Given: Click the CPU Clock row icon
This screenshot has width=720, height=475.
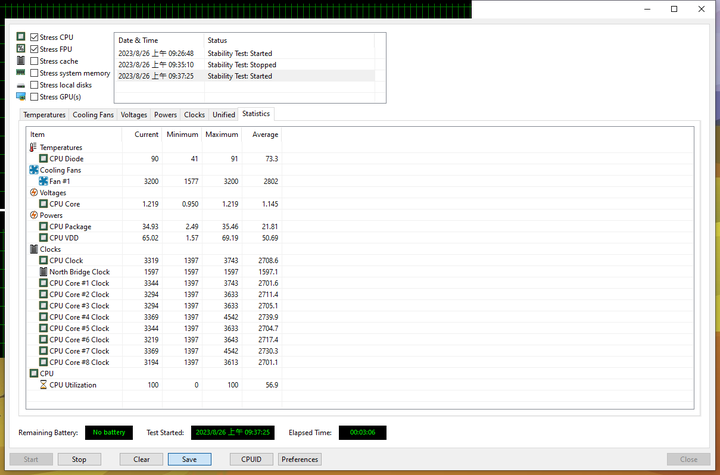Looking at the screenshot, I should (43, 260).
